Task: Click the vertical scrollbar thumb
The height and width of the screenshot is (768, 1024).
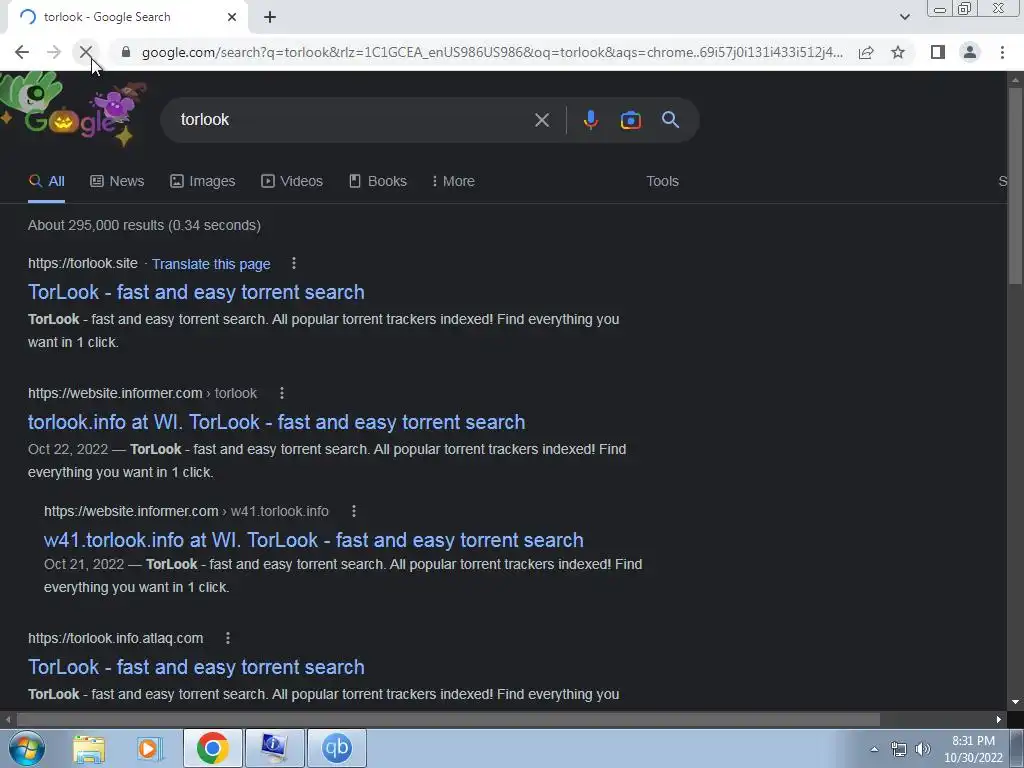Action: pyautogui.click(x=1015, y=186)
